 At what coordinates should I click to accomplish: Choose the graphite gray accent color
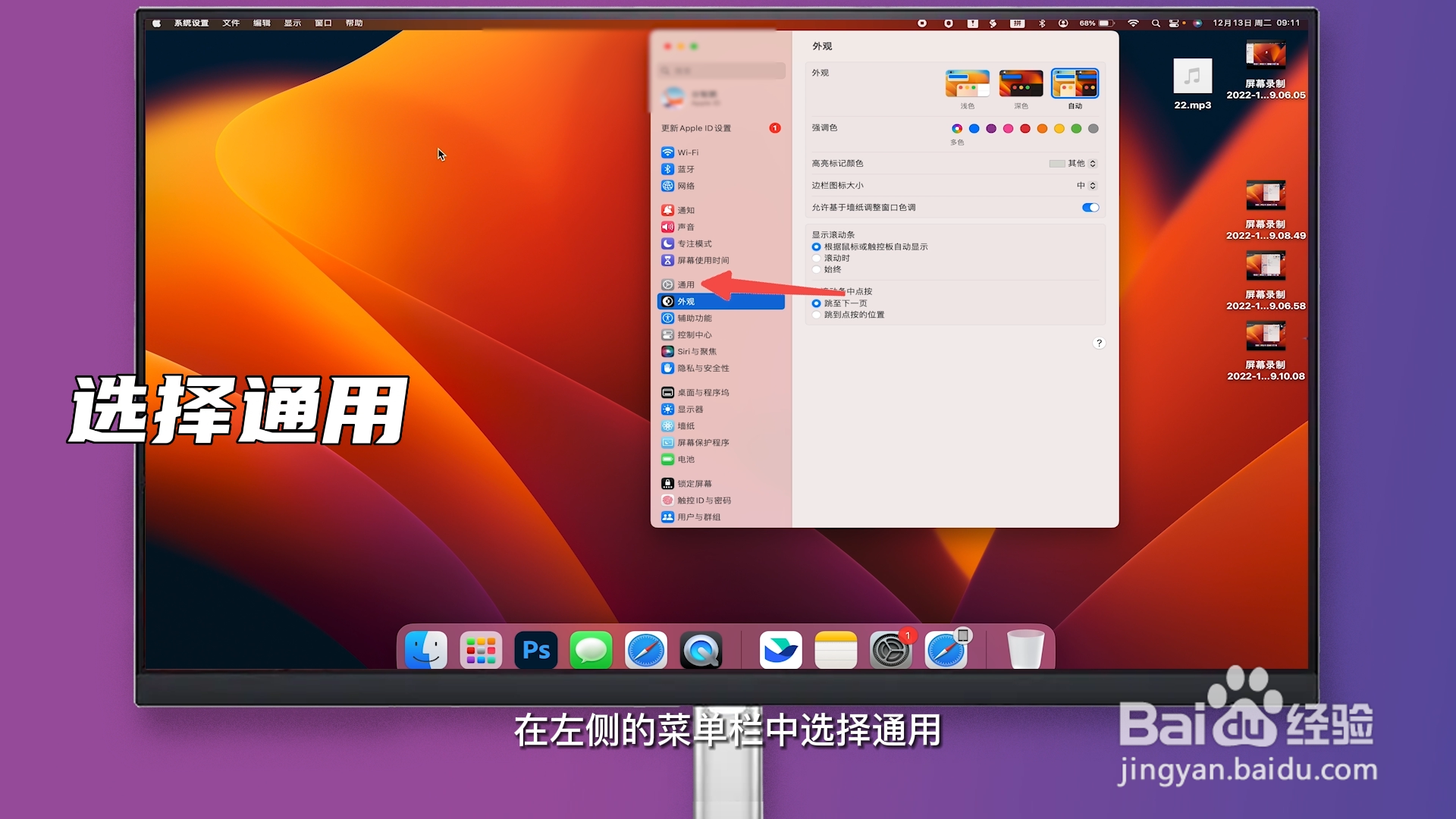[x=1093, y=128]
